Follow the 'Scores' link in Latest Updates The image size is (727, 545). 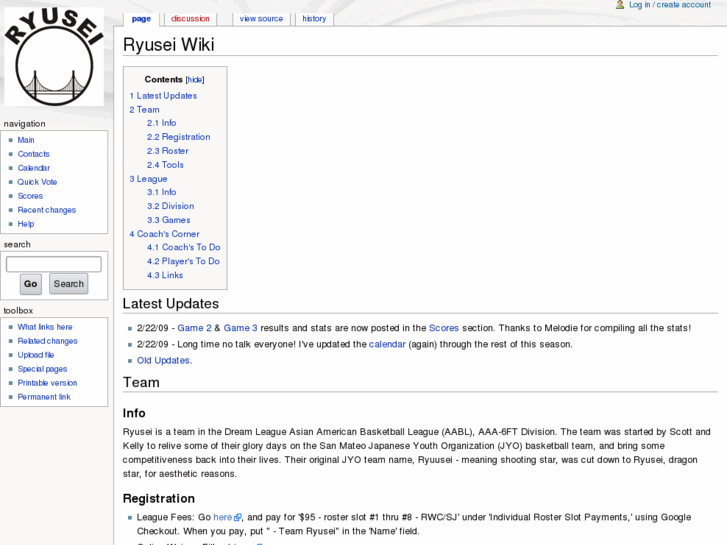[x=444, y=328]
